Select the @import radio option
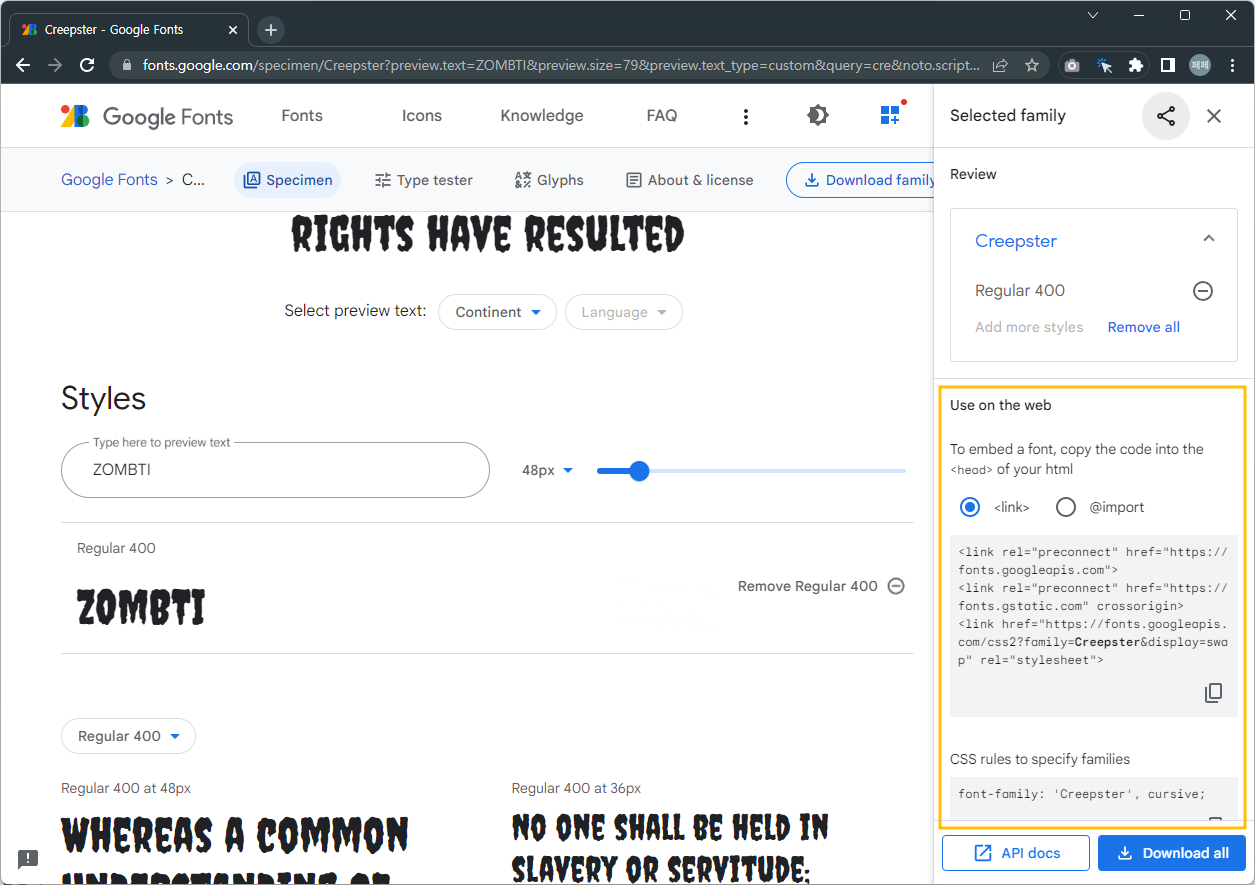Viewport: 1255px width, 885px height. tap(1066, 507)
